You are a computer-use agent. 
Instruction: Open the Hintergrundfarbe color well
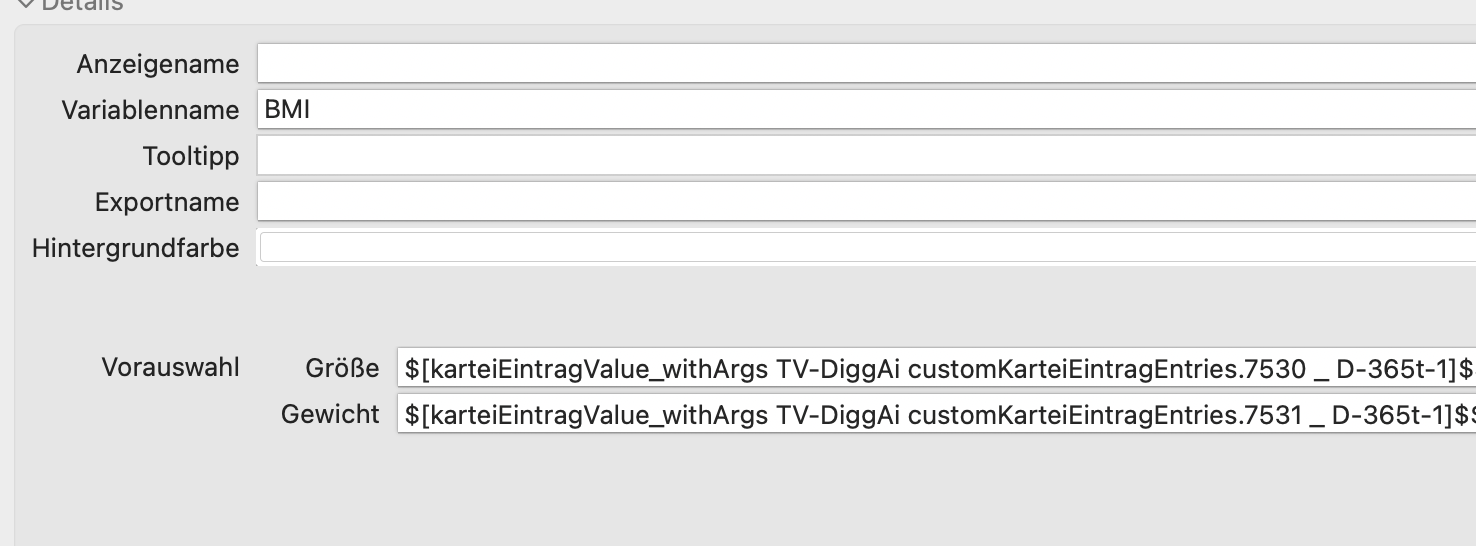(866, 248)
